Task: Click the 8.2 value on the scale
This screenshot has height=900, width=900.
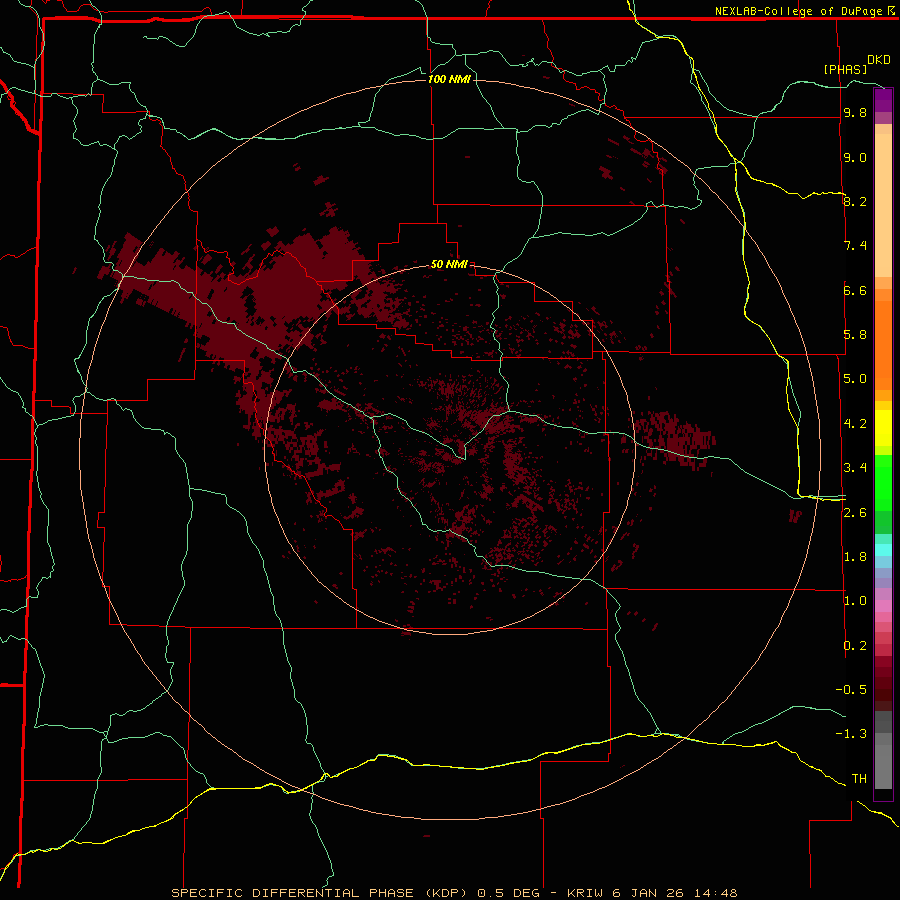Action: tap(855, 201)
